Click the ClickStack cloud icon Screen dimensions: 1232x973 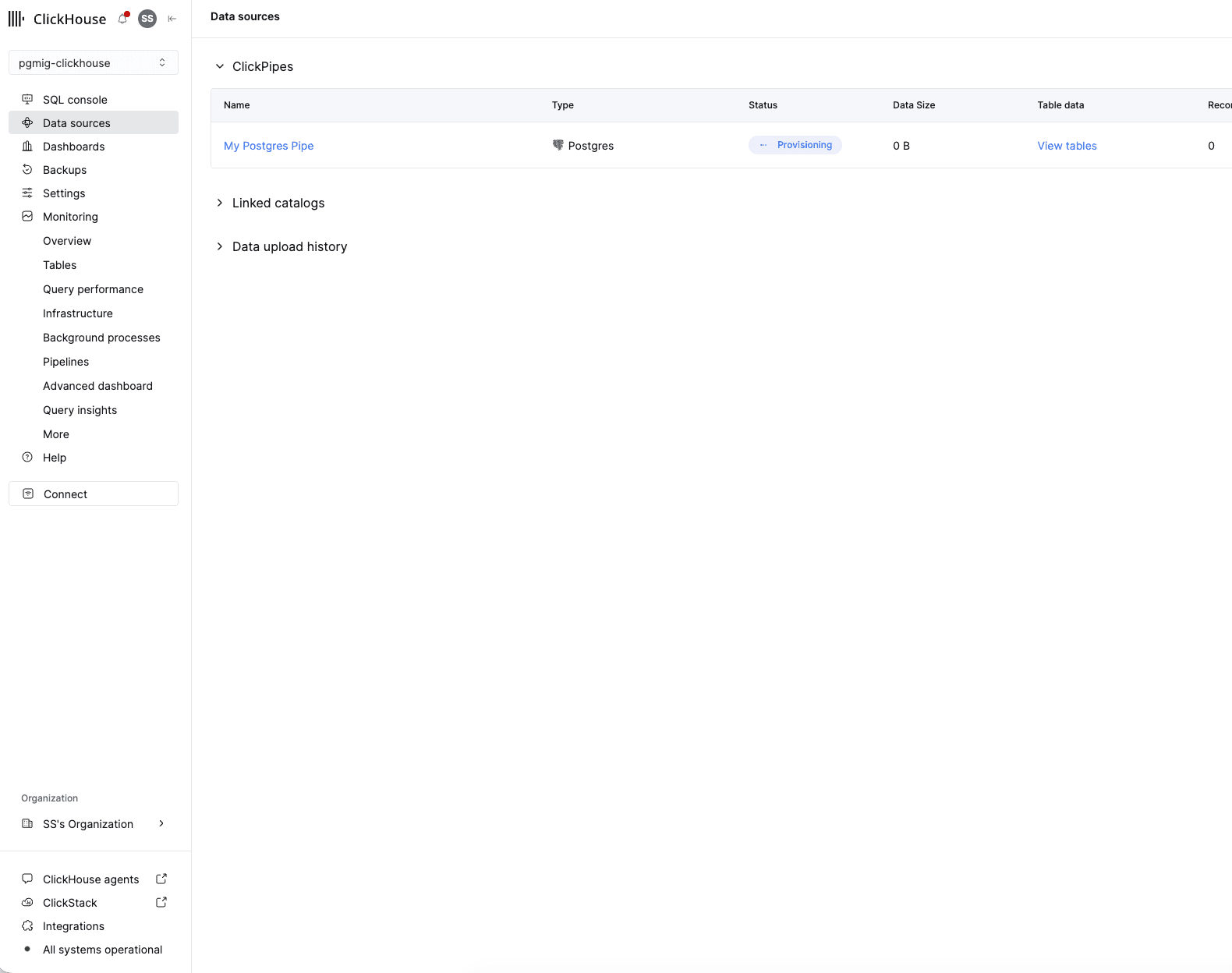[27, 902]
